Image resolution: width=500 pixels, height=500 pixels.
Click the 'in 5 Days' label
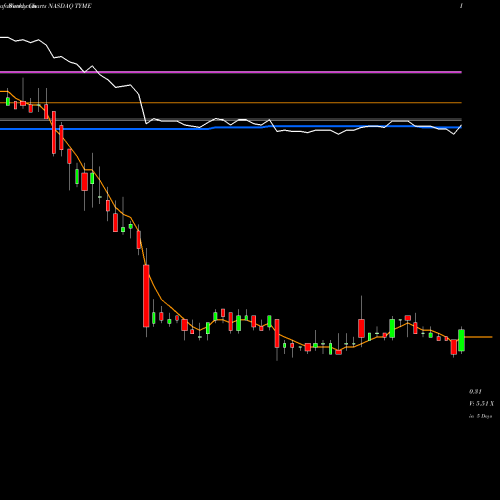point(480,416)
